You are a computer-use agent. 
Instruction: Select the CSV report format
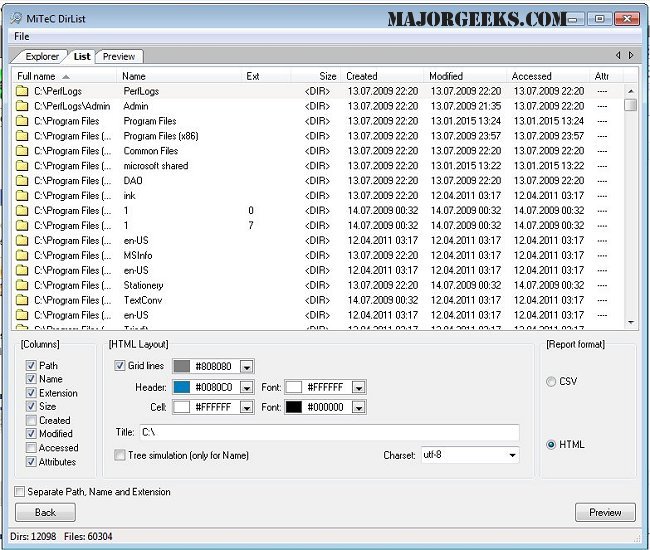tap(551, 381)
